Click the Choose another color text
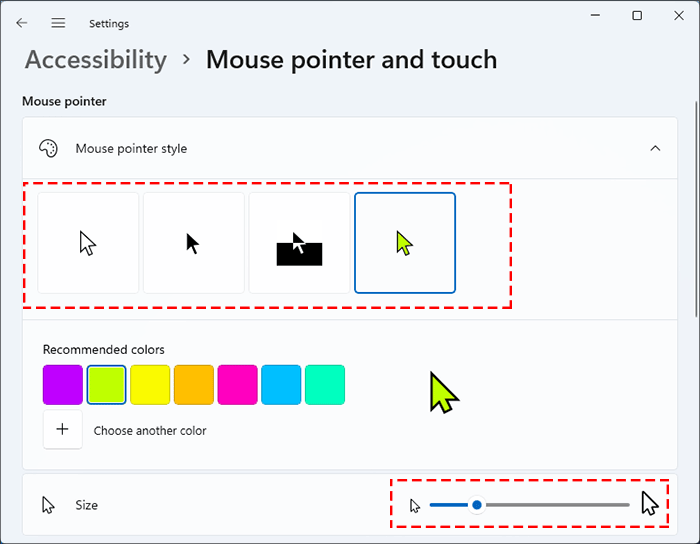 click(x=150, y=431)
